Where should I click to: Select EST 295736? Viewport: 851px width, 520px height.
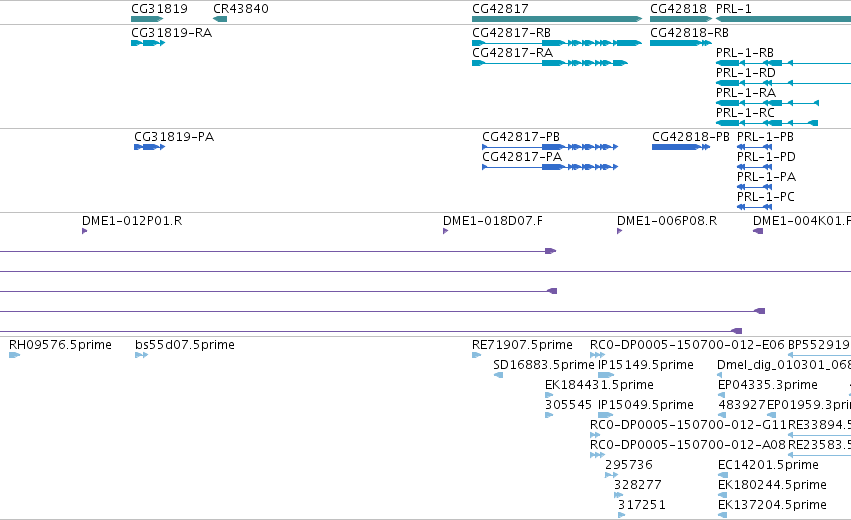pyautogui.click(x=612, y=475)
